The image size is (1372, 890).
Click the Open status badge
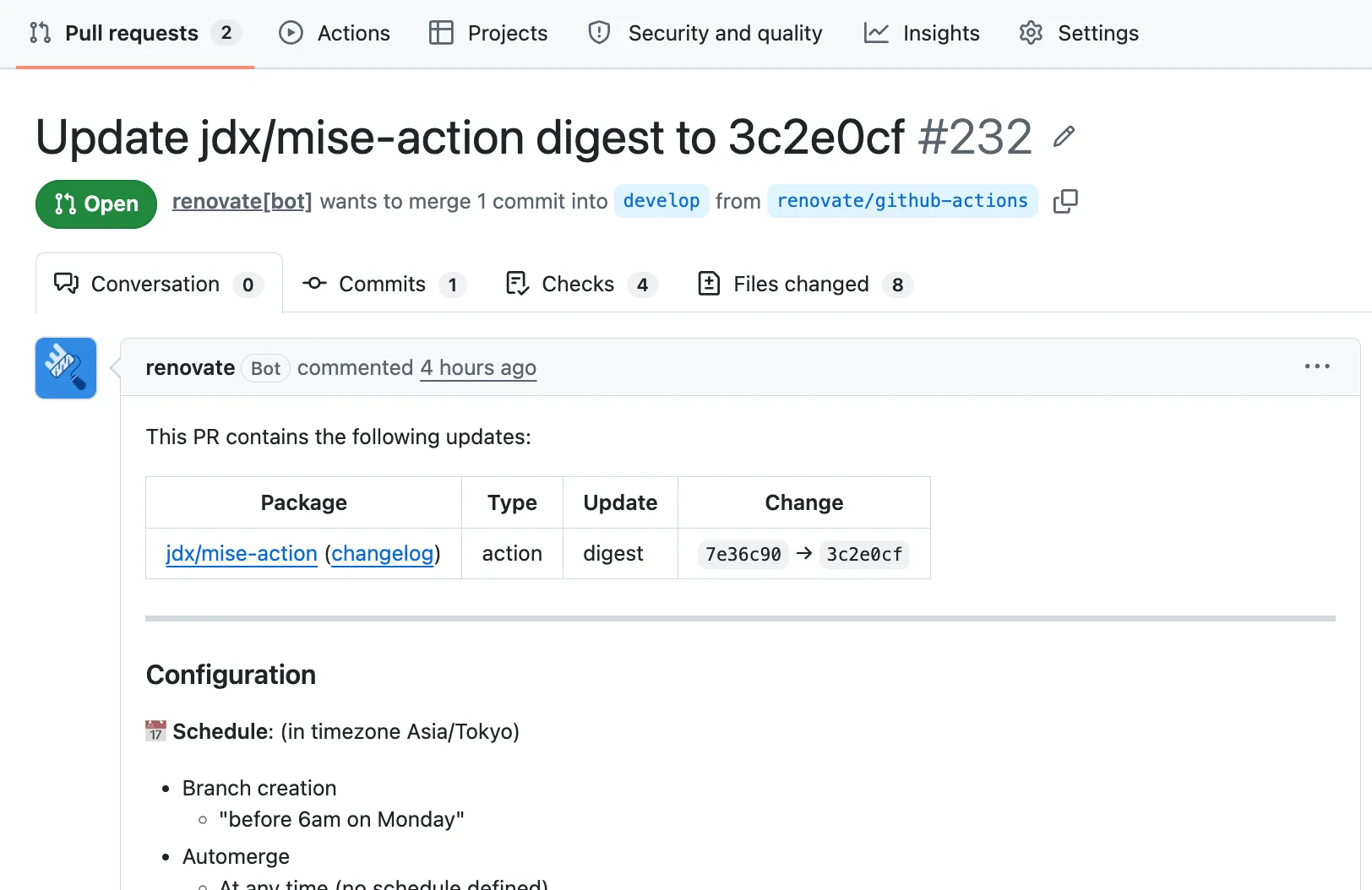click(x=96, y=204)
